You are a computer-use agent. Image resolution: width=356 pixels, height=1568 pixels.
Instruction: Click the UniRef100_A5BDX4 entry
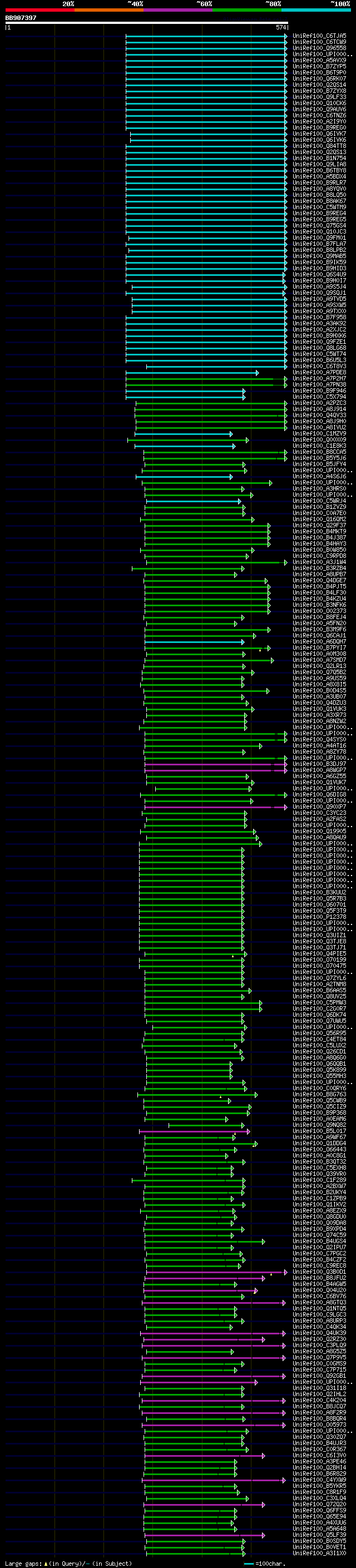[x=319, y=176]
